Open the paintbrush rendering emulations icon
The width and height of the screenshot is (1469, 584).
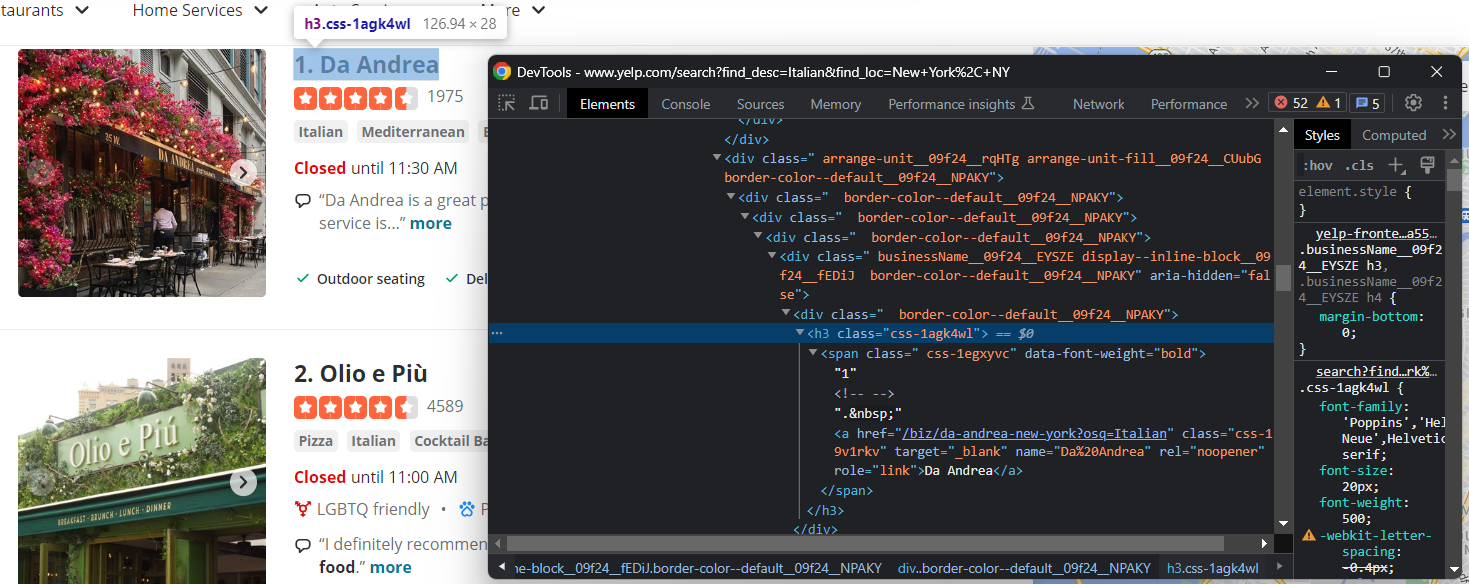point(1427,165)
